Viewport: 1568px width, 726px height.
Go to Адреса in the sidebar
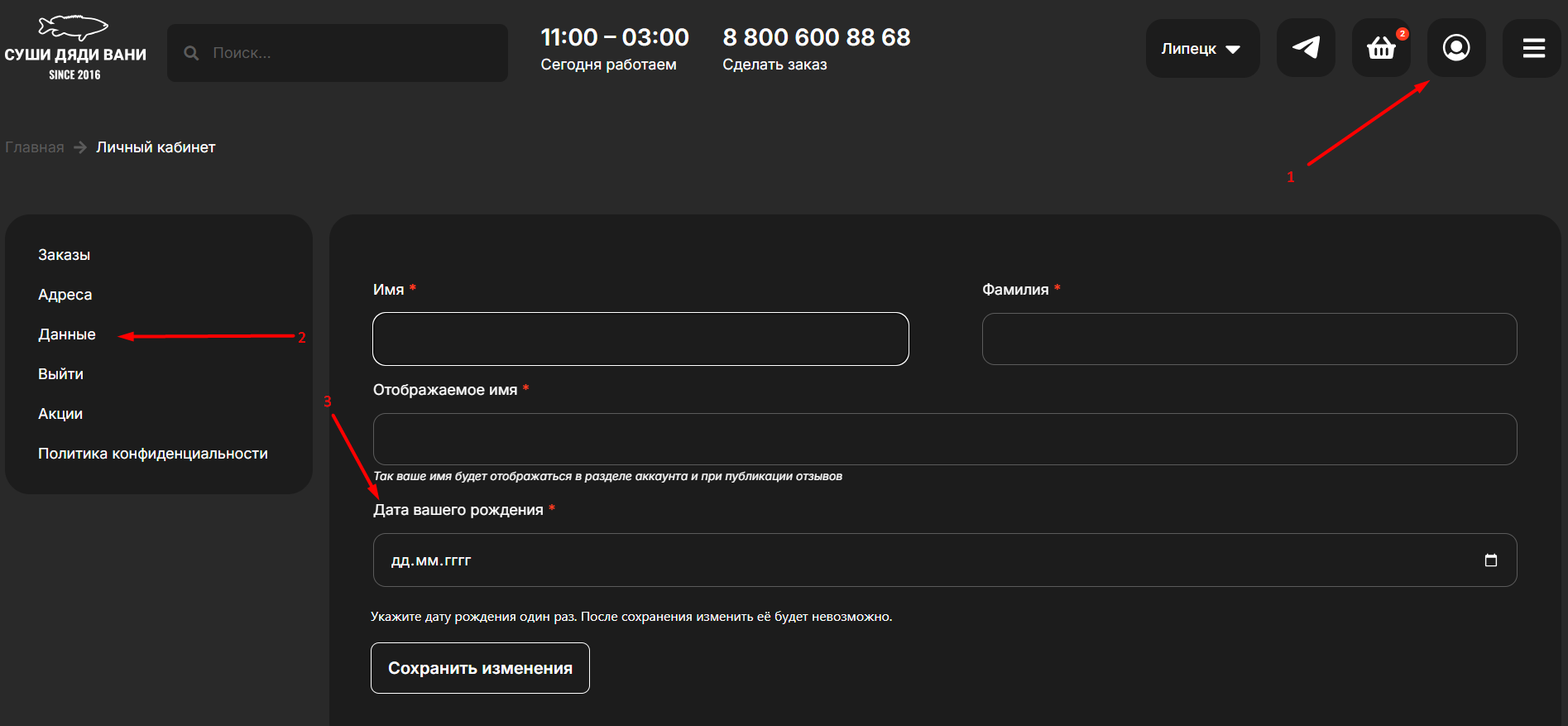pos(65,295)
